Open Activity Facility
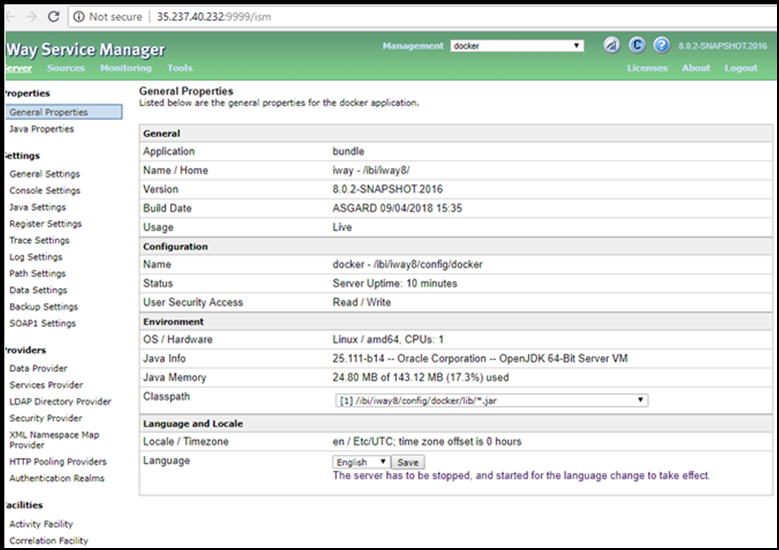 tap(41, 524)
